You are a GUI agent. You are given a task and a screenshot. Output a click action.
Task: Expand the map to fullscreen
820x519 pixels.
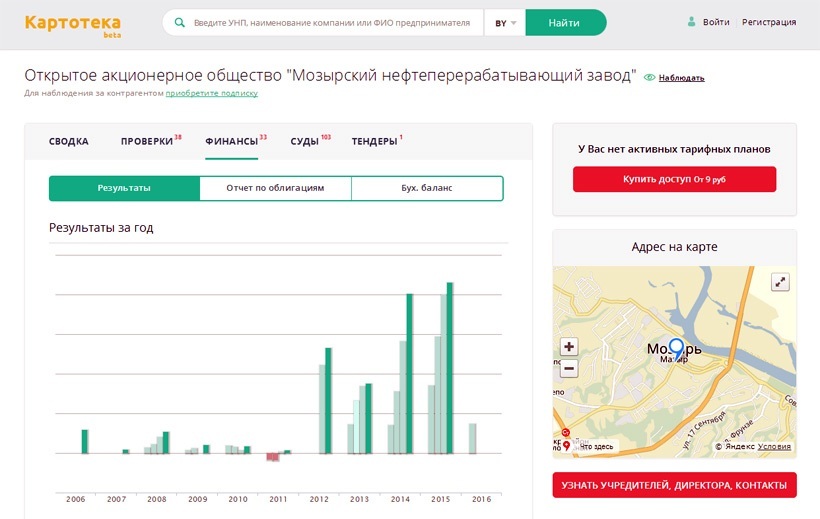780,283
